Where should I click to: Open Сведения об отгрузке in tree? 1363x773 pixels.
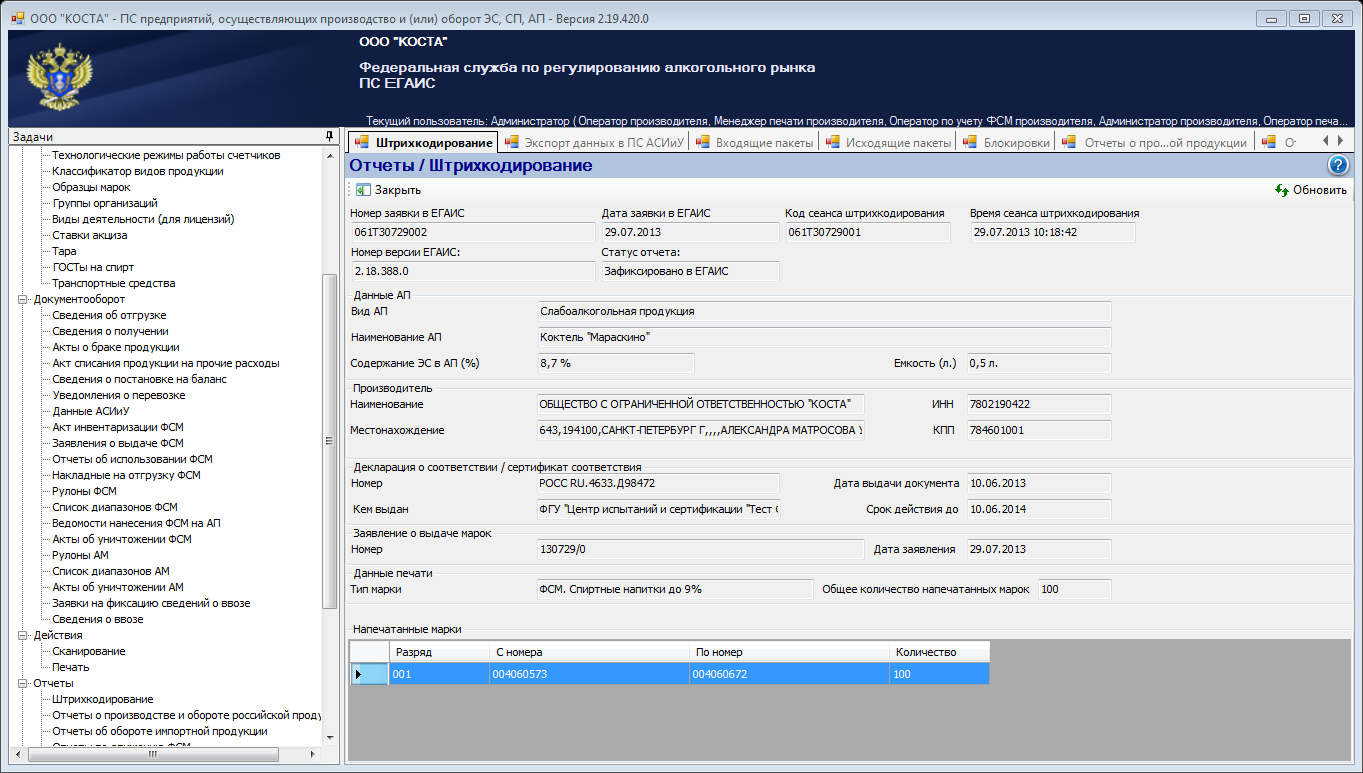click(109, 315)
